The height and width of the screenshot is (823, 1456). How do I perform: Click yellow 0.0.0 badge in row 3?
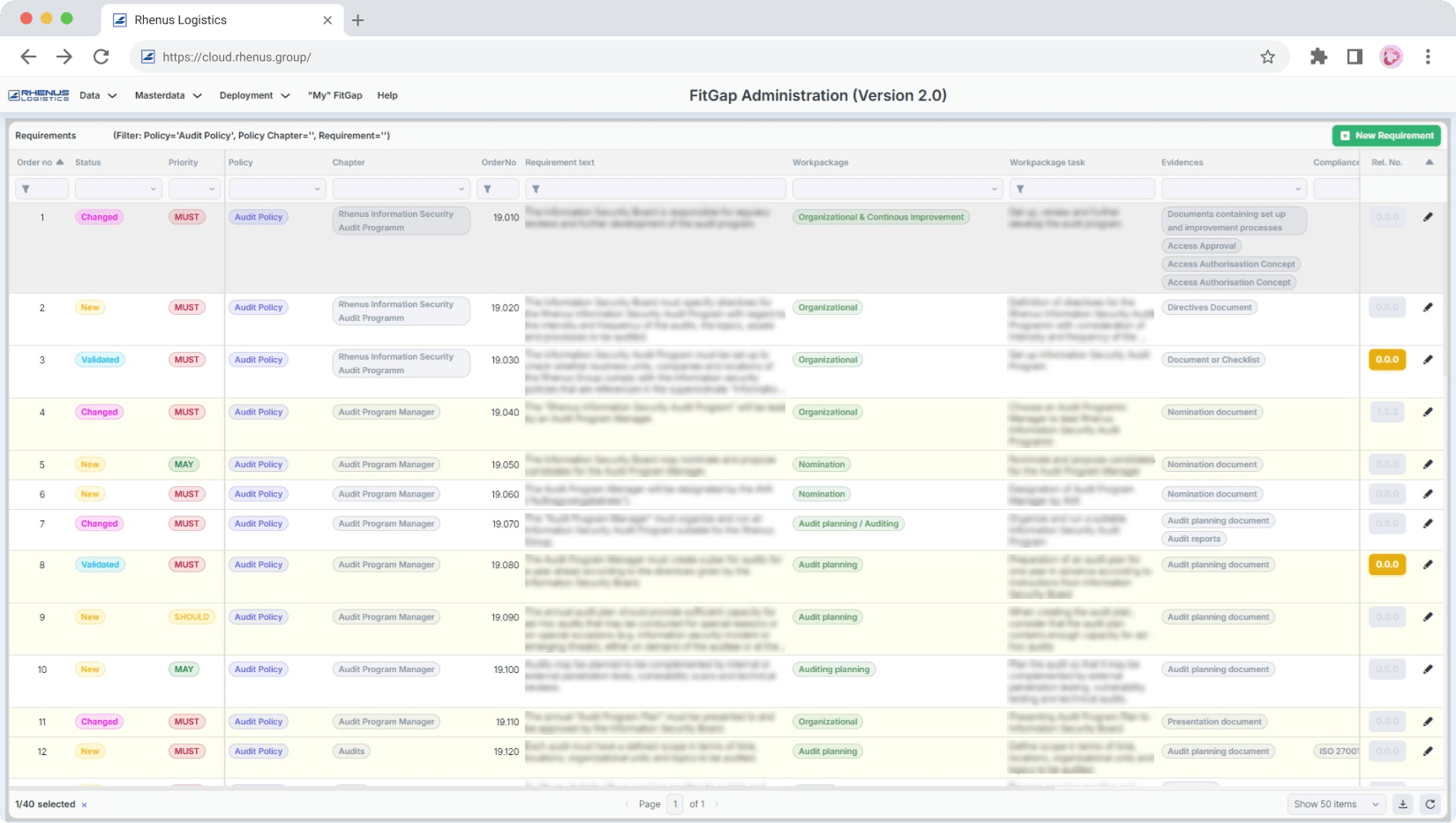pos(1387,360)
